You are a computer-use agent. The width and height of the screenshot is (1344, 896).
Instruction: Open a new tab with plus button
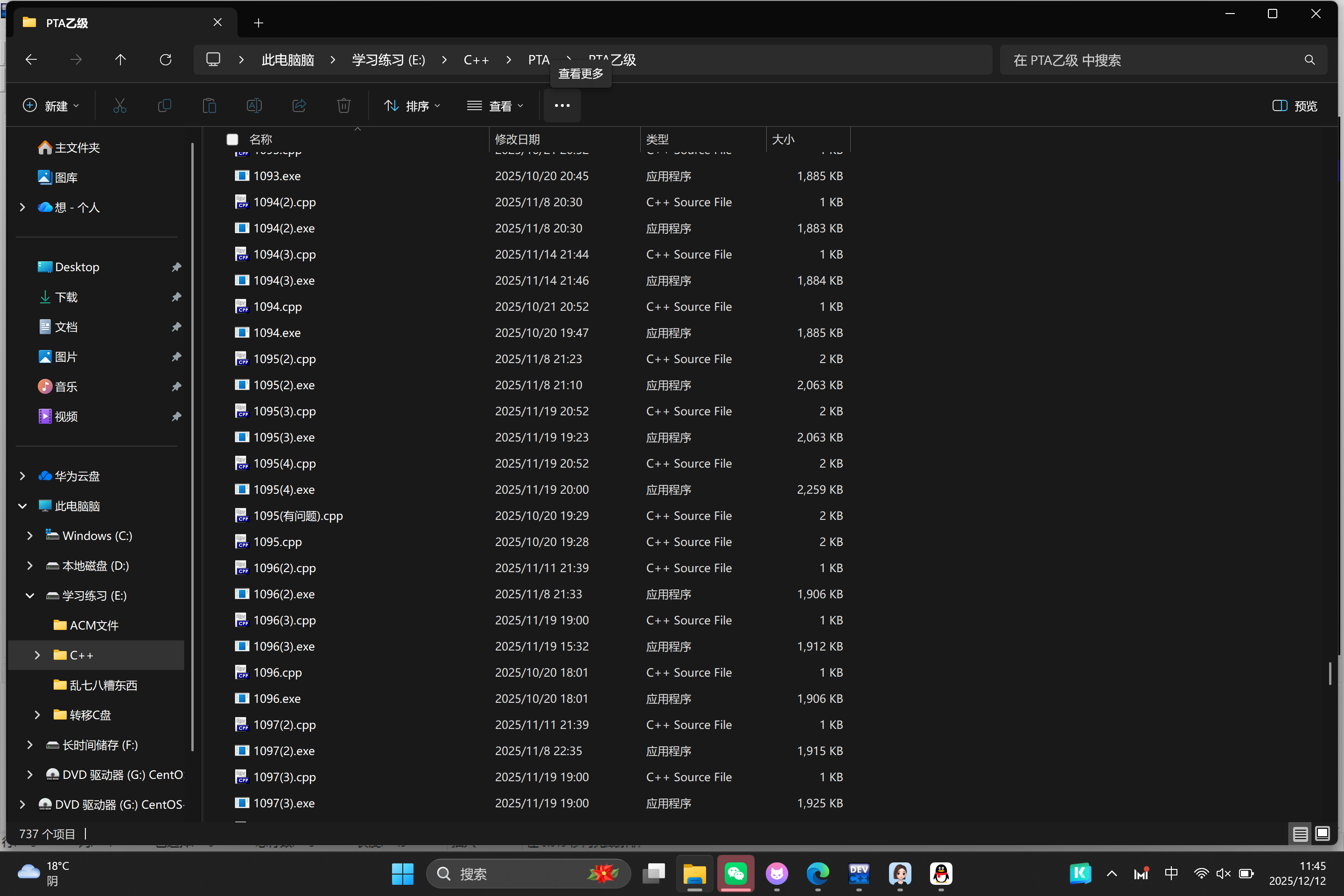click(x=258, y=23)
